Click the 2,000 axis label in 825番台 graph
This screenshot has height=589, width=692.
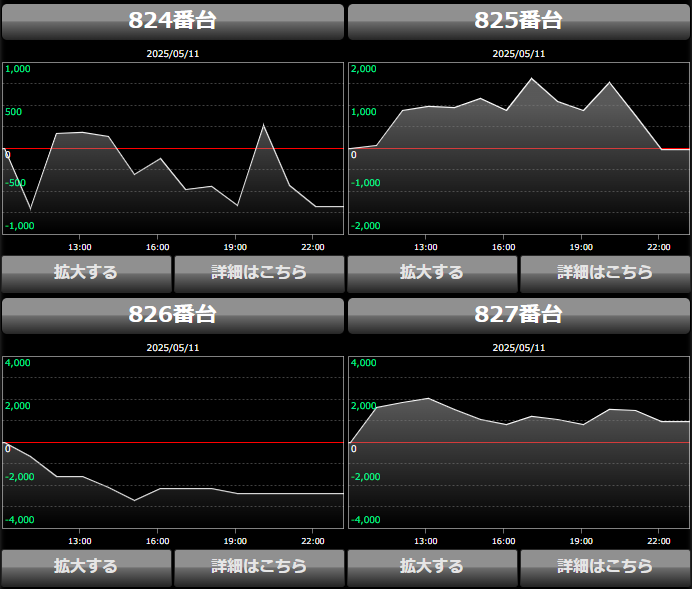click(364, 69)
